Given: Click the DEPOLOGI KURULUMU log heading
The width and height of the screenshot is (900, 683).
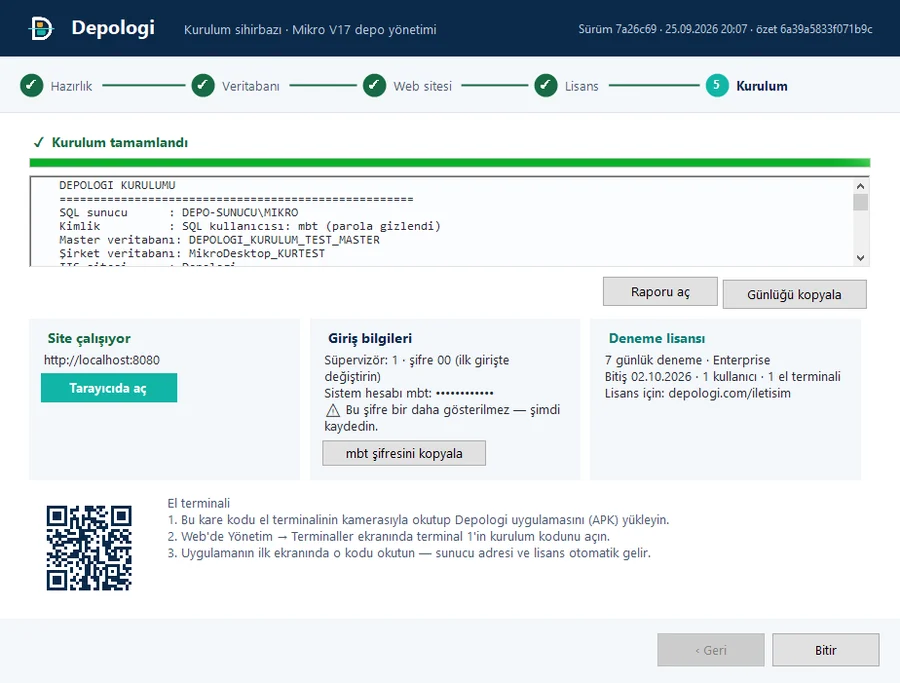Looking at the screenshot, I should coord(117,185).
